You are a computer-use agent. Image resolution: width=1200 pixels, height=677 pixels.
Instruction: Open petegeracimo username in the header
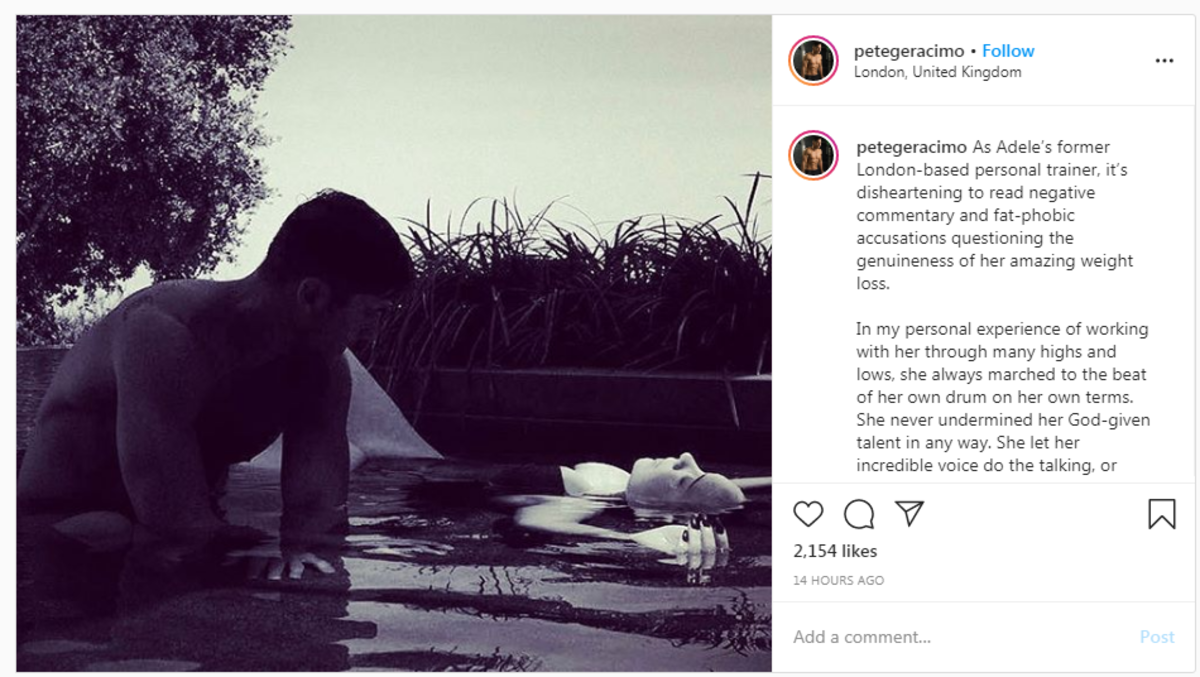pos(909,51)
